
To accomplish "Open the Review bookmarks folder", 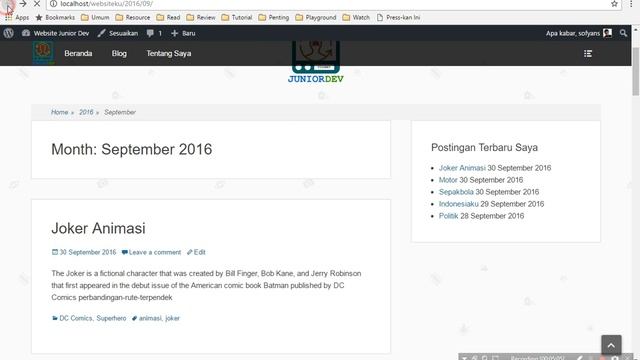I will (x=201, y=18).
